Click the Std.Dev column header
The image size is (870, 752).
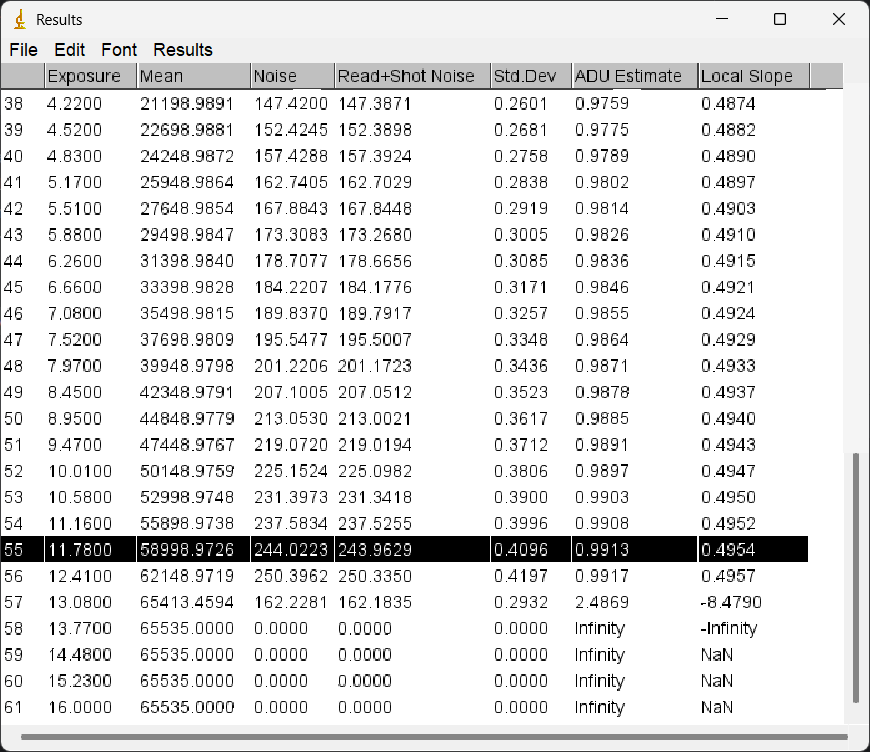(x=530, y=76)
